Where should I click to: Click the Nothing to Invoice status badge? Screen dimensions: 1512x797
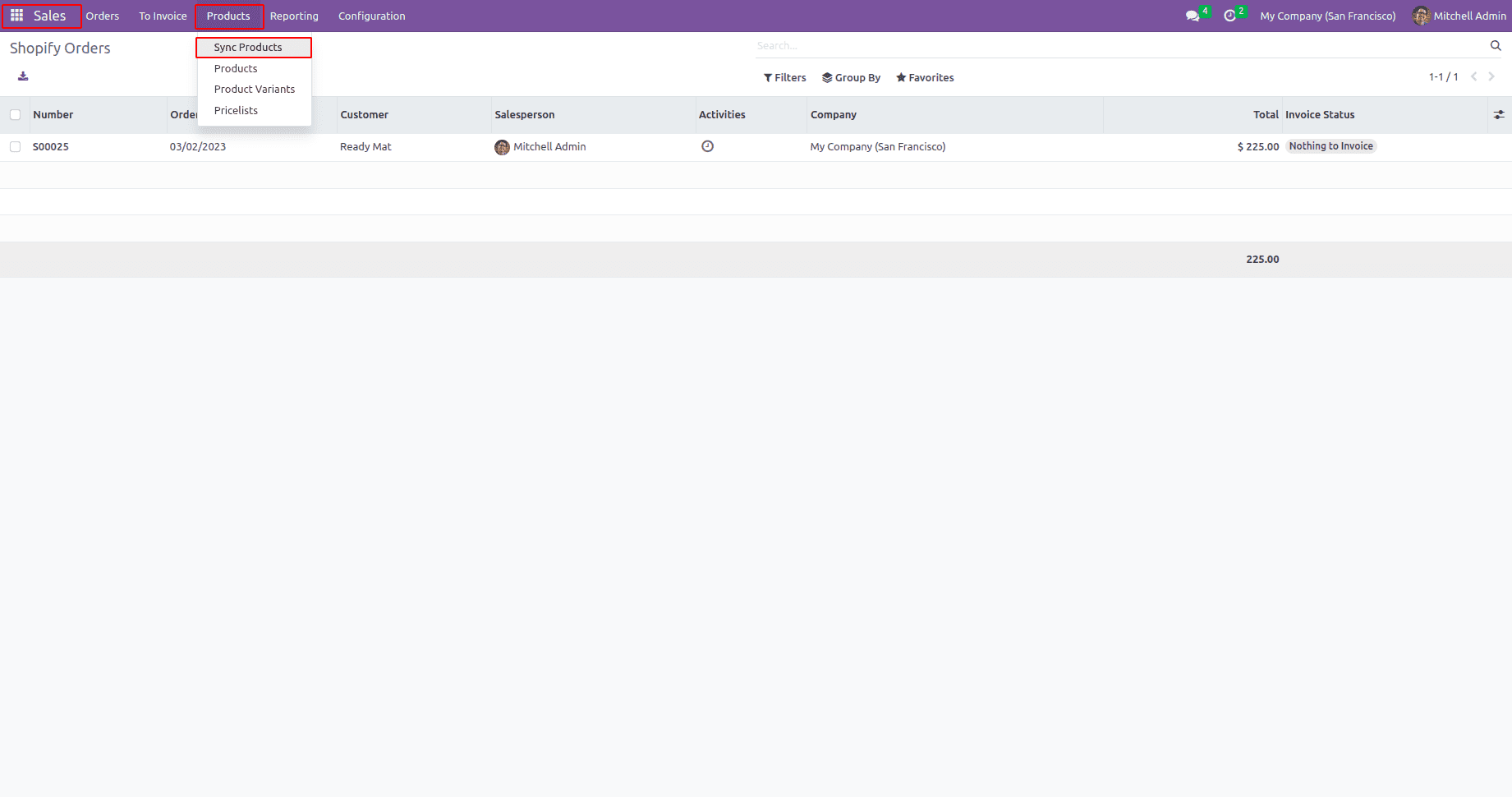[x=1330, y=146]
